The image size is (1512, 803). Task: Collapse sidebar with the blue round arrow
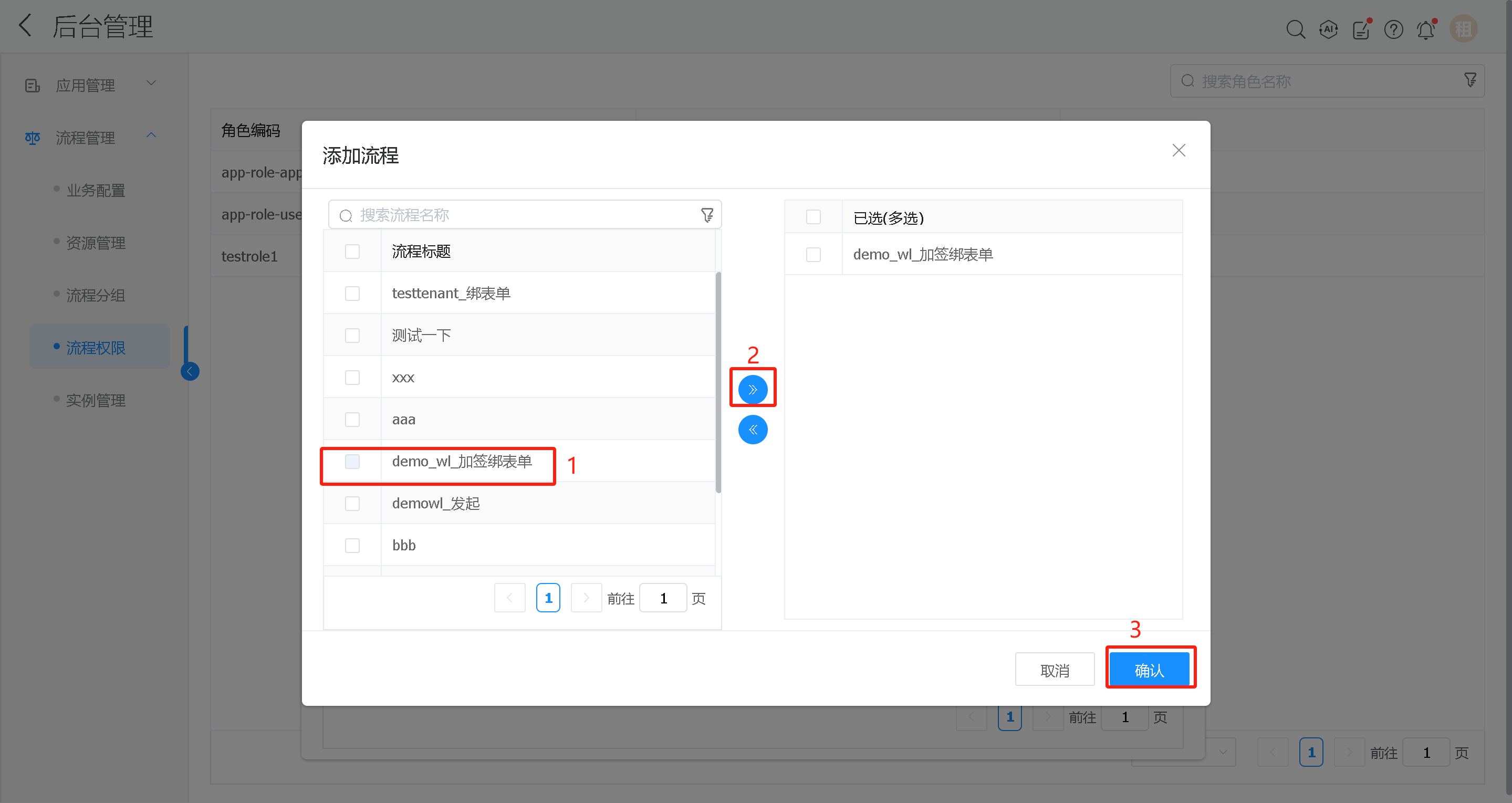coord(190,371)
